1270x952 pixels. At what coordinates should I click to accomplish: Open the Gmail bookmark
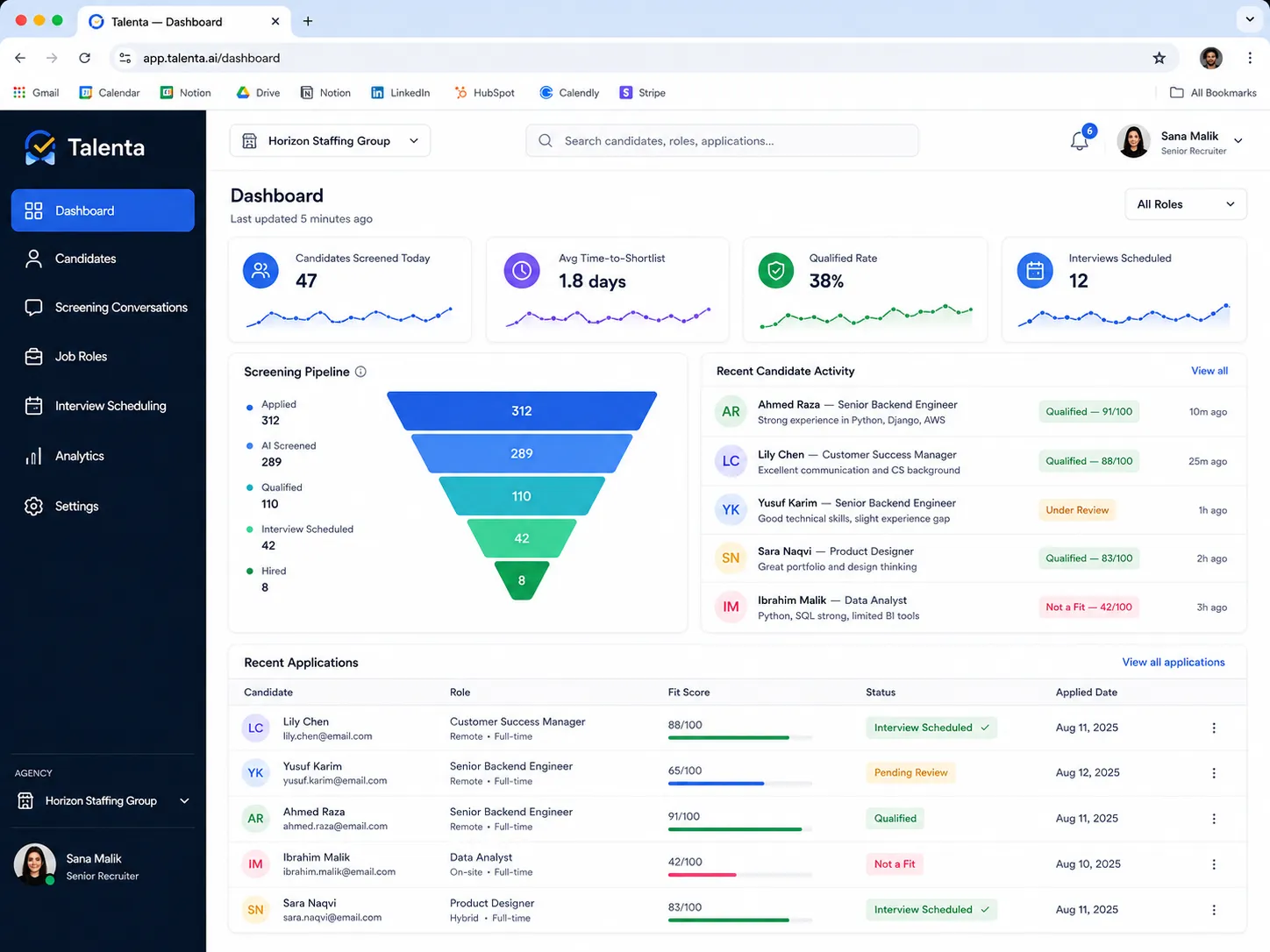(36, 93)
